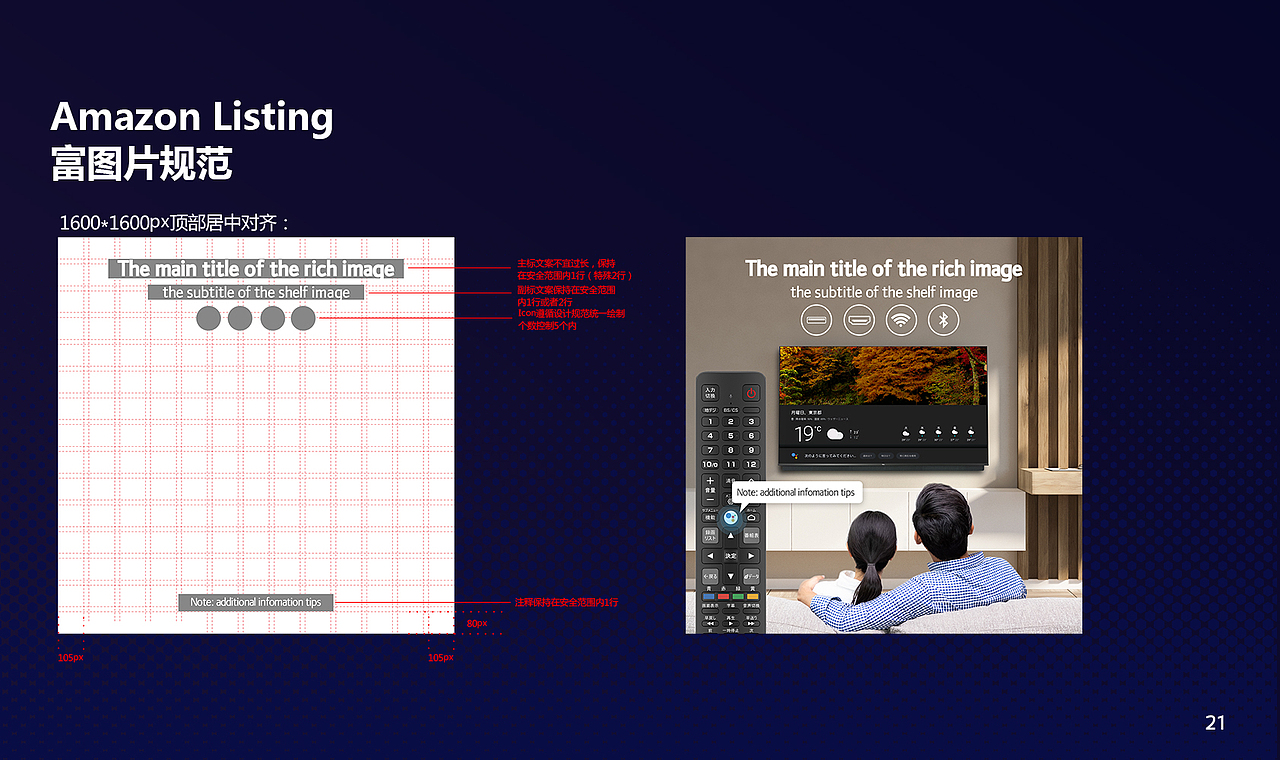Tap the 番組表 guide button on the remote

tap(751, 534)
